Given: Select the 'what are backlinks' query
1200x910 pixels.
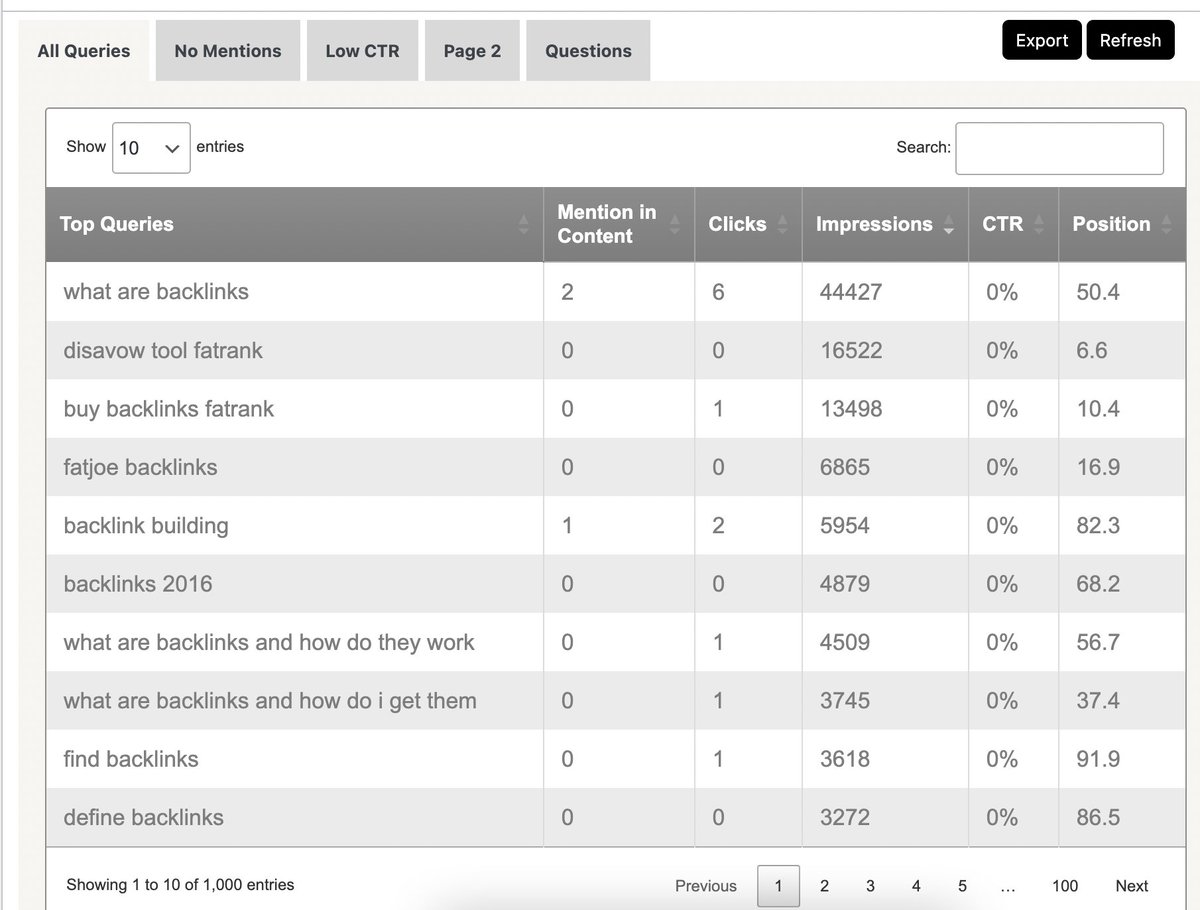Looking at the screenshot, I should (x=156, y=292).
